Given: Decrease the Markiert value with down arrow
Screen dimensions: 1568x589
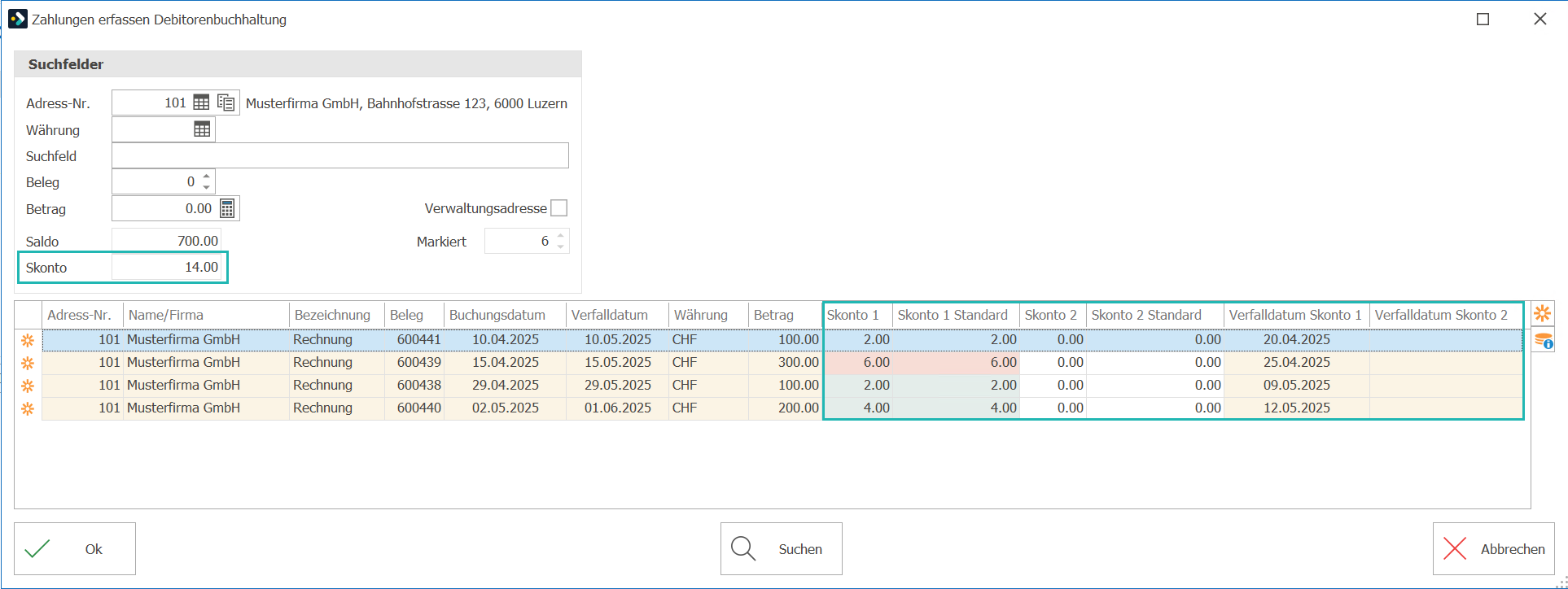Looking at the screenshot, I should pos(561,247).
